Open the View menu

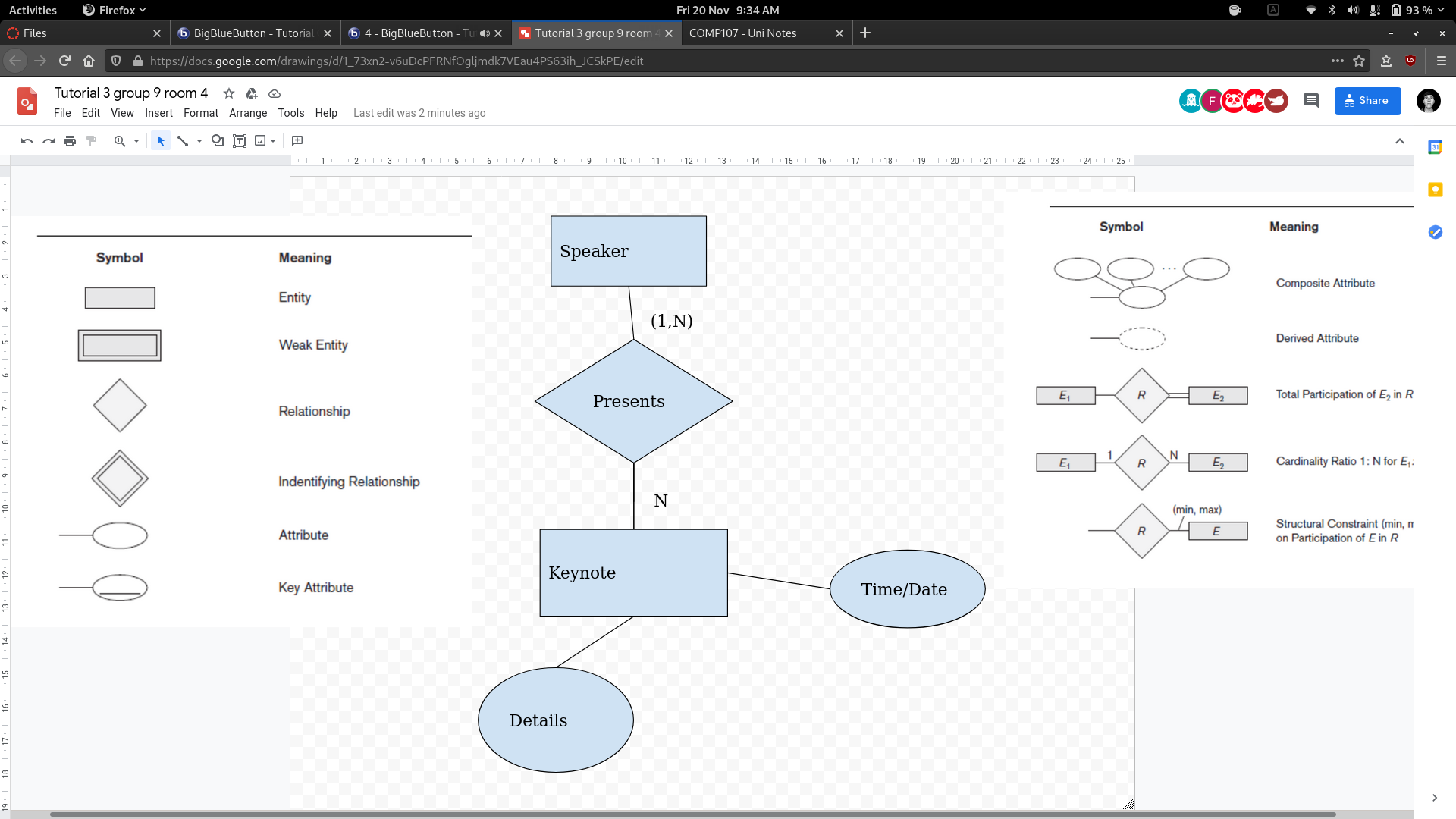(122, 113)
